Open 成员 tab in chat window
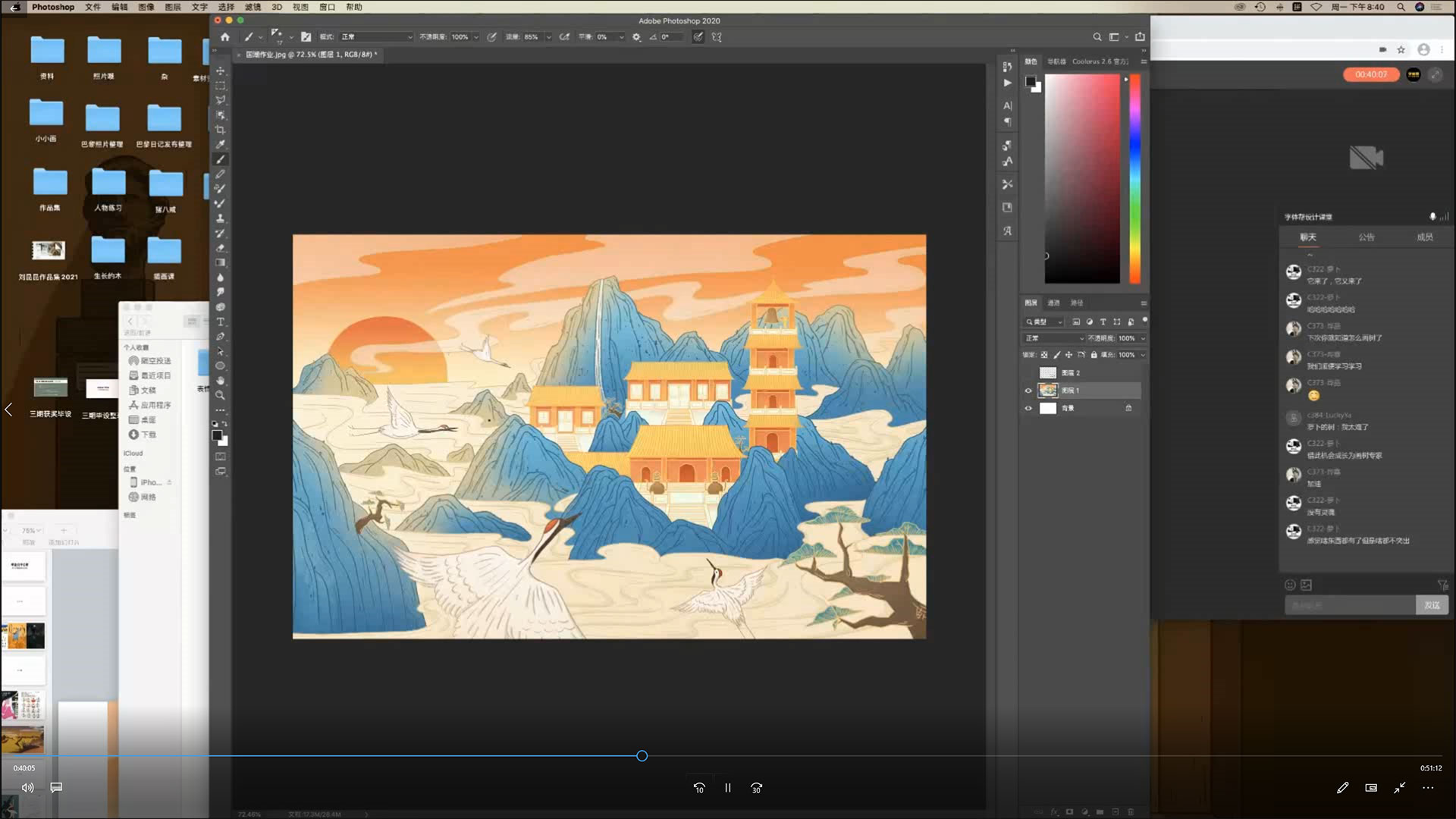 point(1425,237)
